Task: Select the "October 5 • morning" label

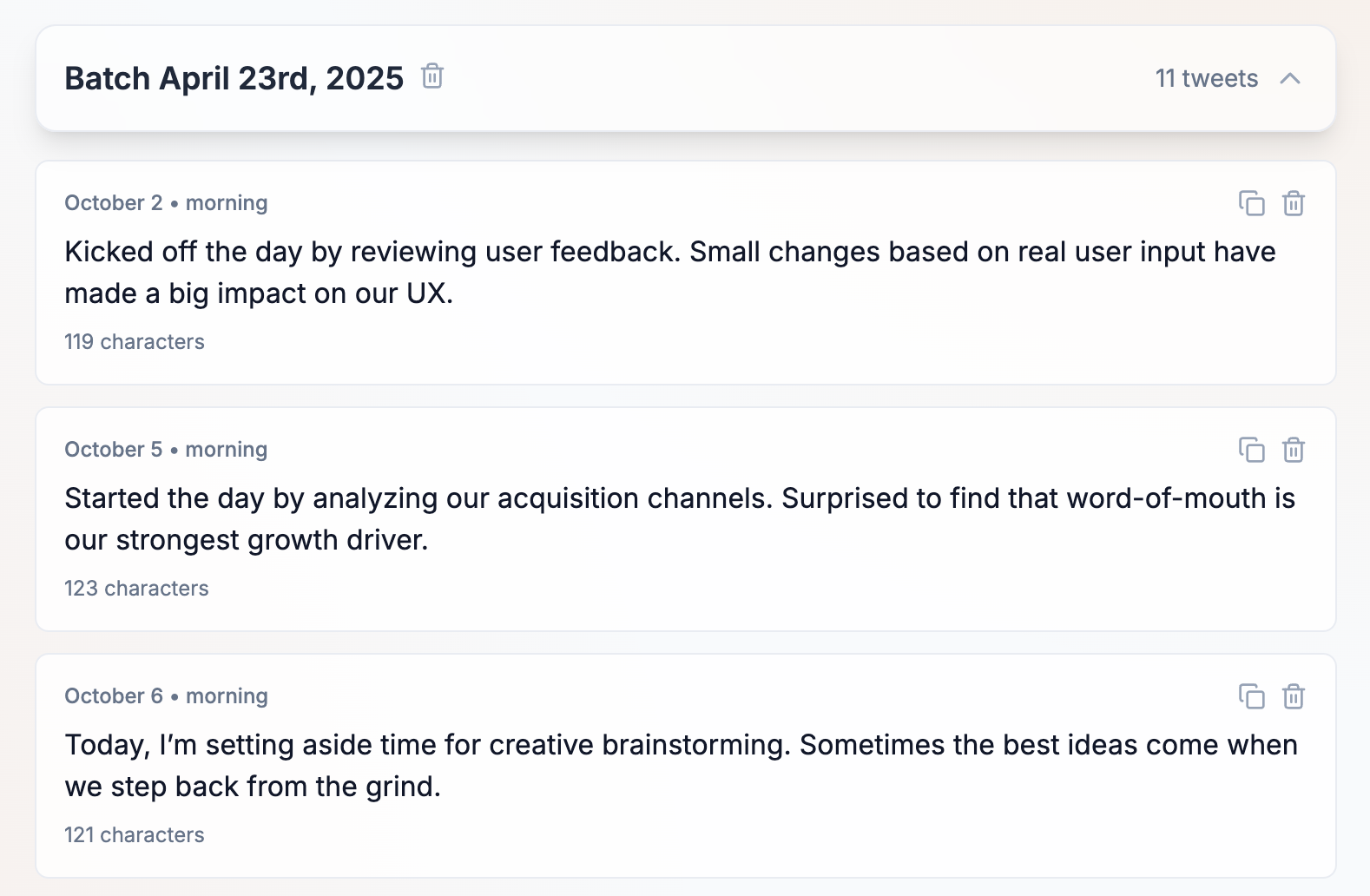Action: 166,450
